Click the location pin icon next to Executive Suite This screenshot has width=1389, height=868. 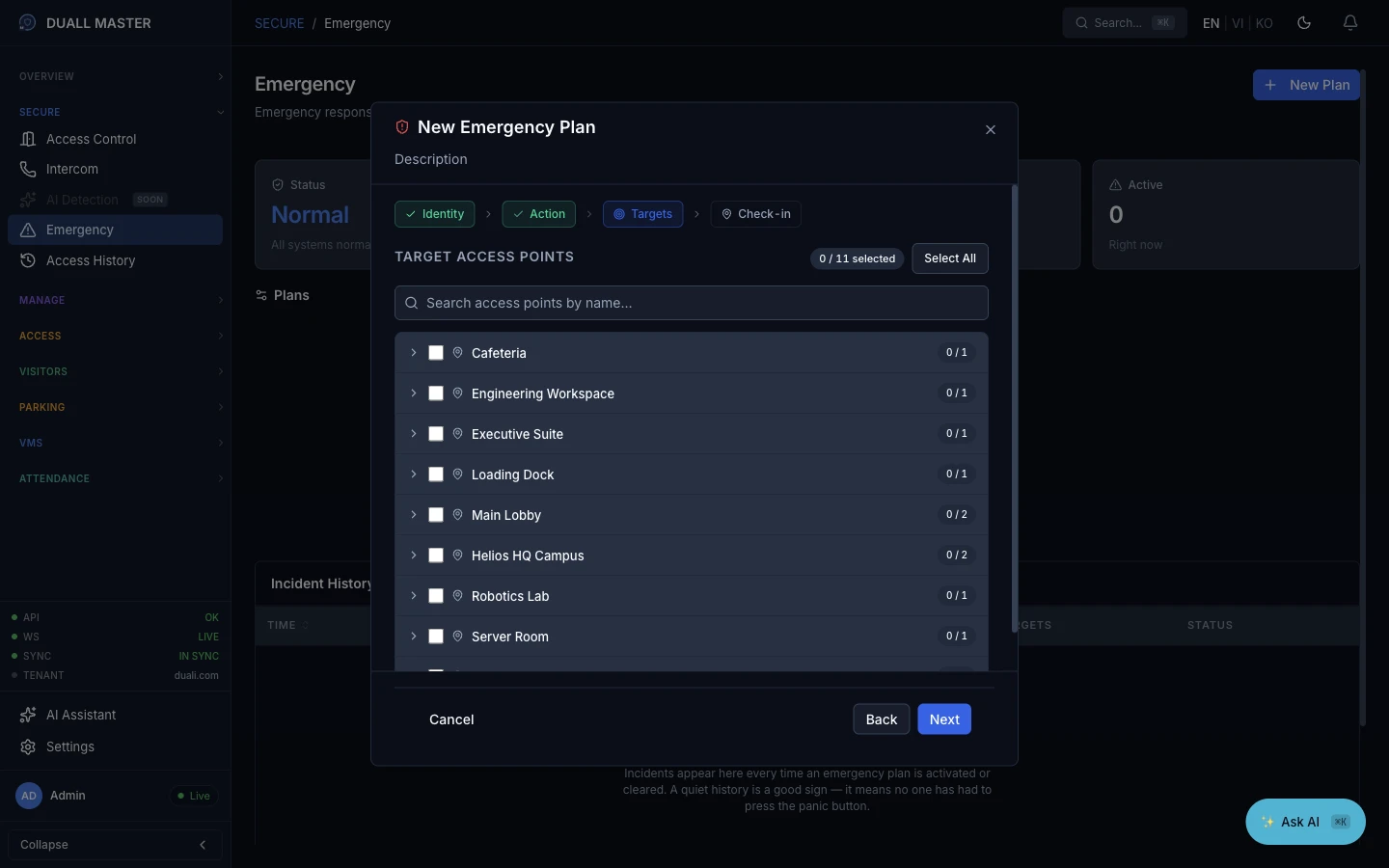point(458,434)
